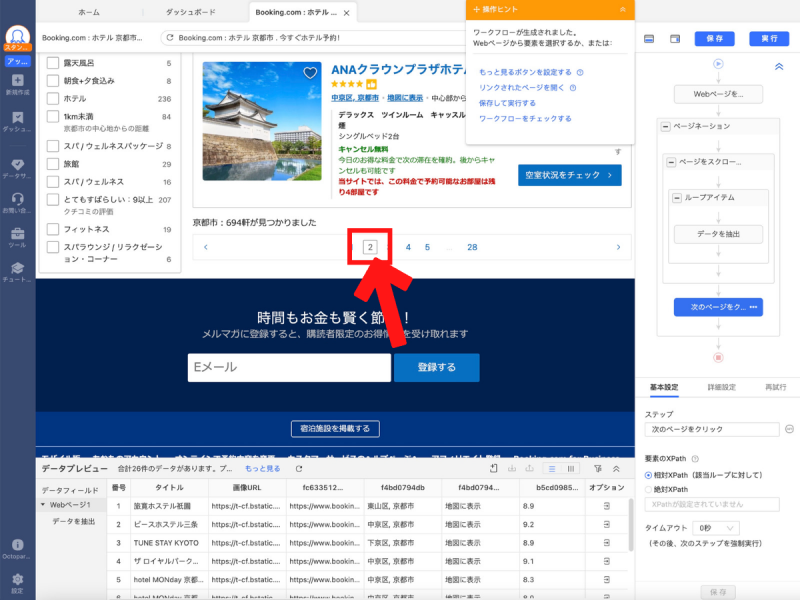The height and width of the screenshot is (600, 800).
Task: Check the 1km未満 filter checkbox
Action: coord(53,116)
